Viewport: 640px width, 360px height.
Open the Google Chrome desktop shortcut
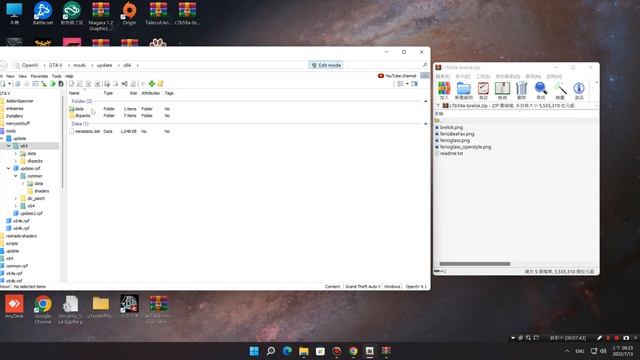pos(43,309)
